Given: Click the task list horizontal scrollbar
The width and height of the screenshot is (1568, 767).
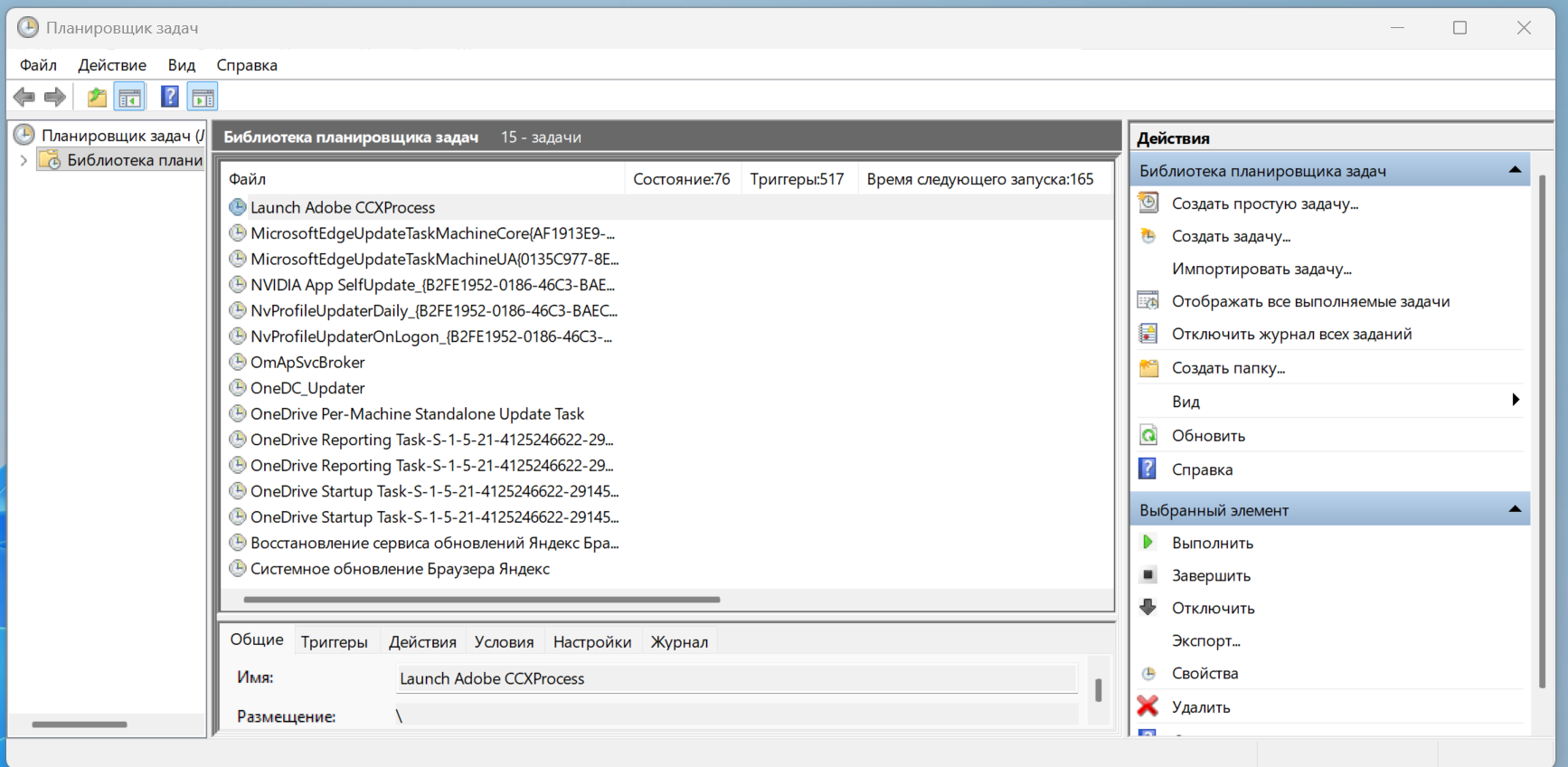Looking at the screenshot, I should coord(482,599).
